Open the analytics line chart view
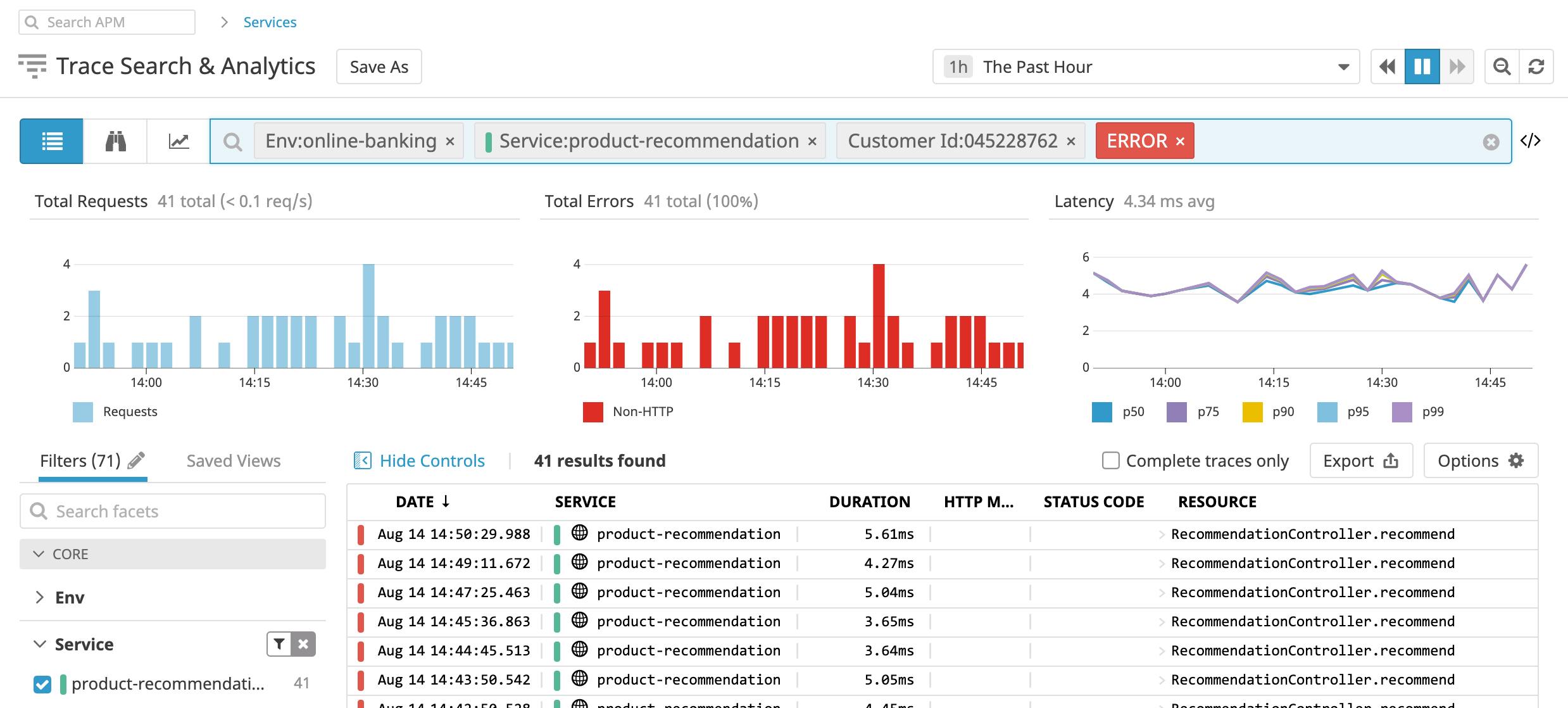 (x=179, y=141)
